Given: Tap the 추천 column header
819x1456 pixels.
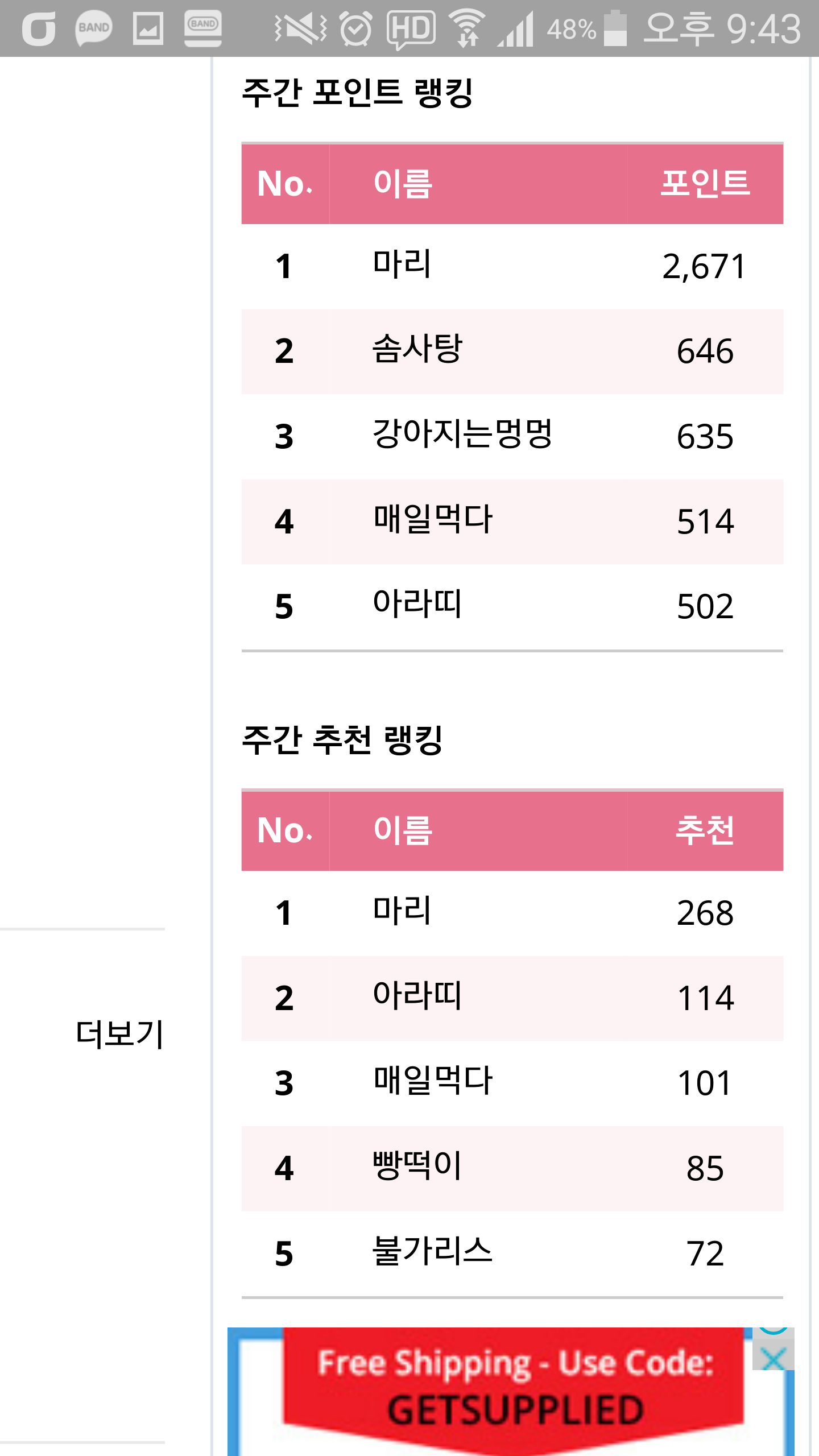Looking at the screenshot, I should 705,830.
